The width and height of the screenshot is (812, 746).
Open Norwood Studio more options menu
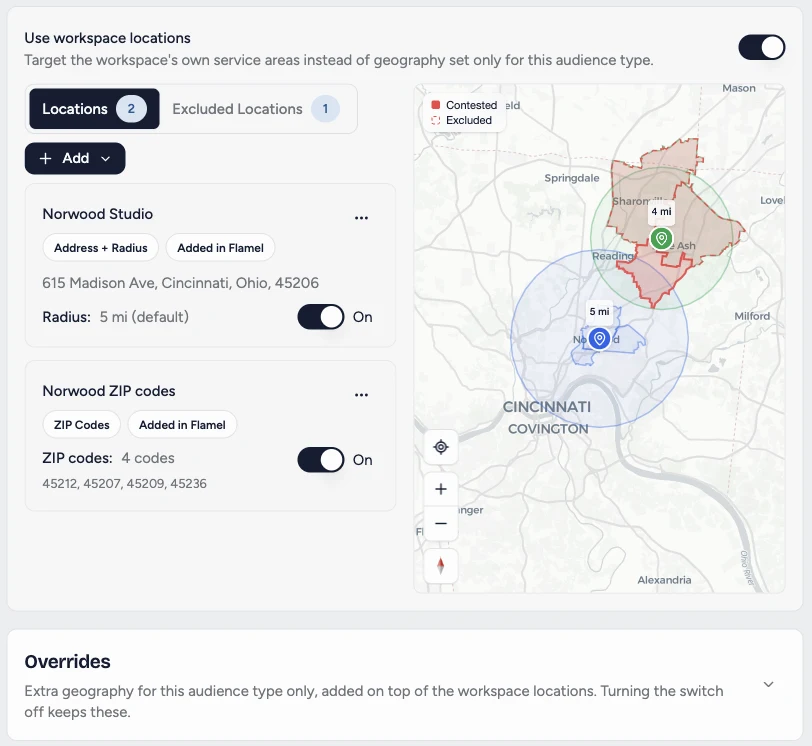[361, 218]
